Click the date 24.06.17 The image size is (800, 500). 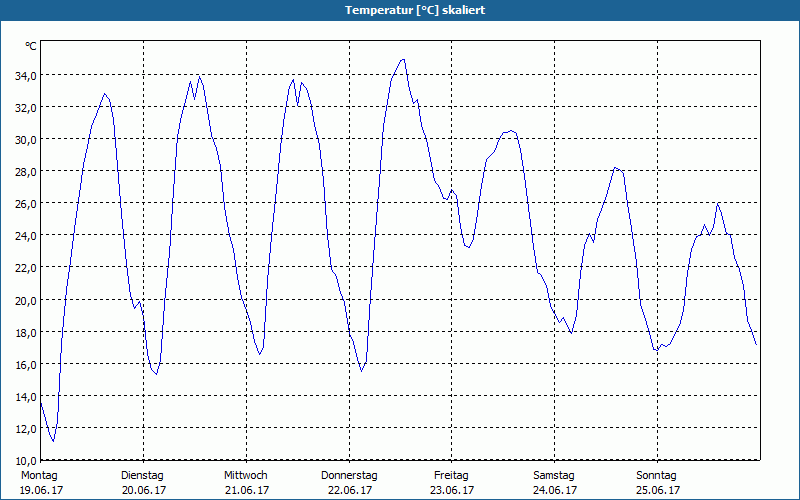pyautogui.click(x=555, y=490)
